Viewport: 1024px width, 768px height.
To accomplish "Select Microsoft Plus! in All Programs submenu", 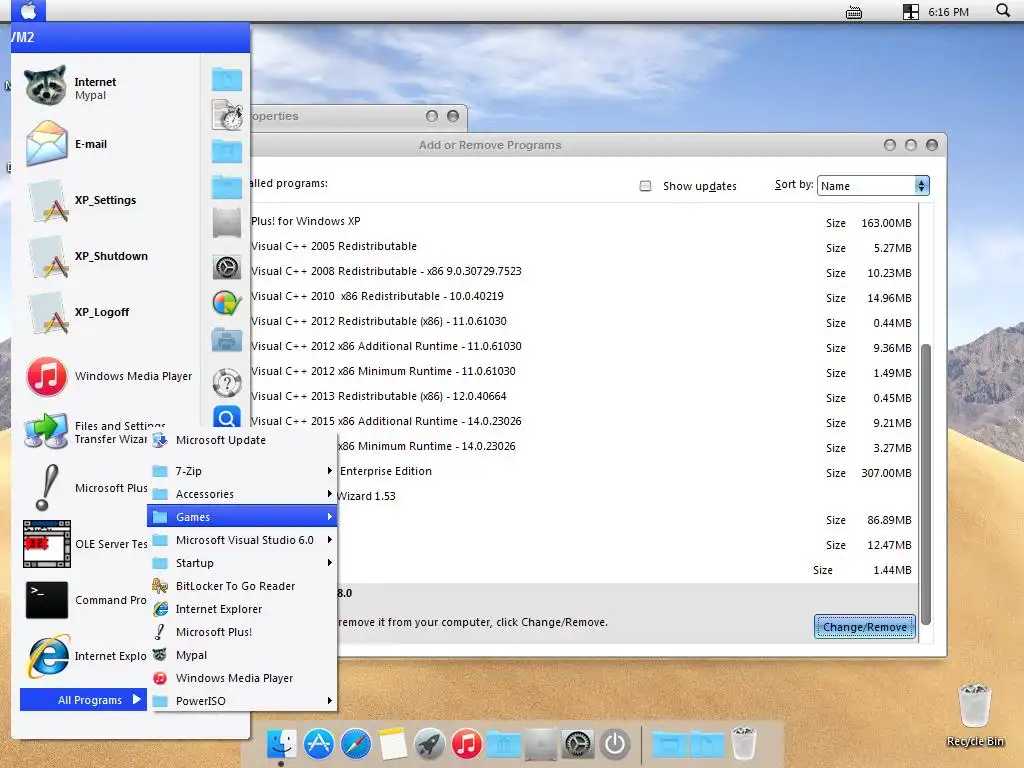I will point(243,632).
